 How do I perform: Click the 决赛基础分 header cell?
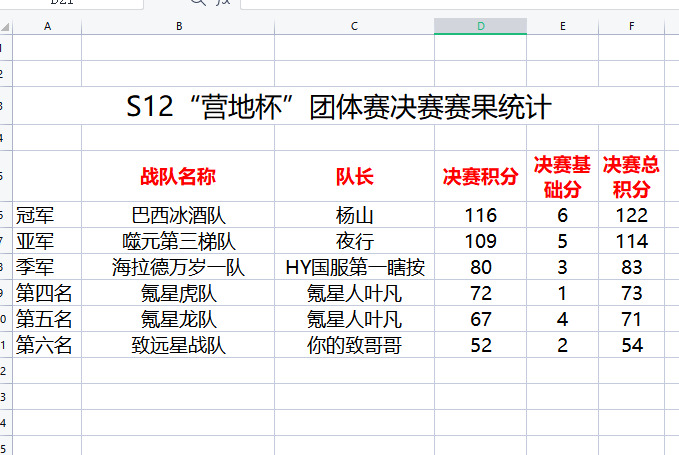click(x=563, y=177)
